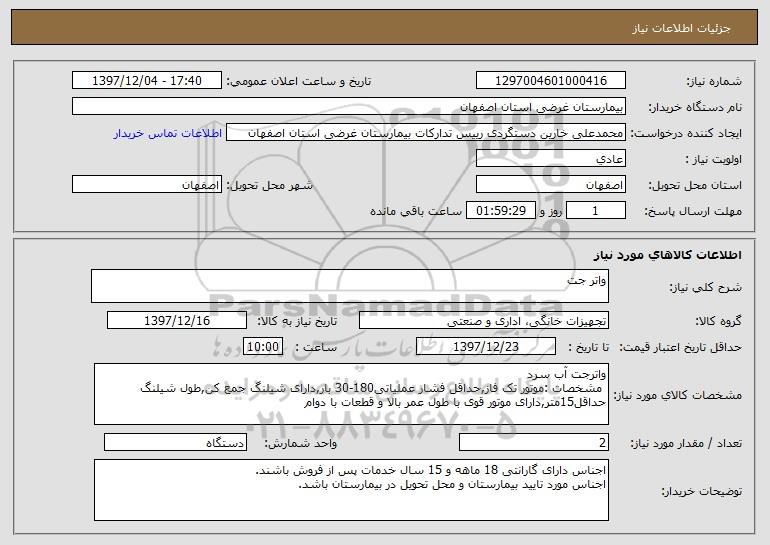
Task: Click the item specifications text box
Action: click(351, 394)
